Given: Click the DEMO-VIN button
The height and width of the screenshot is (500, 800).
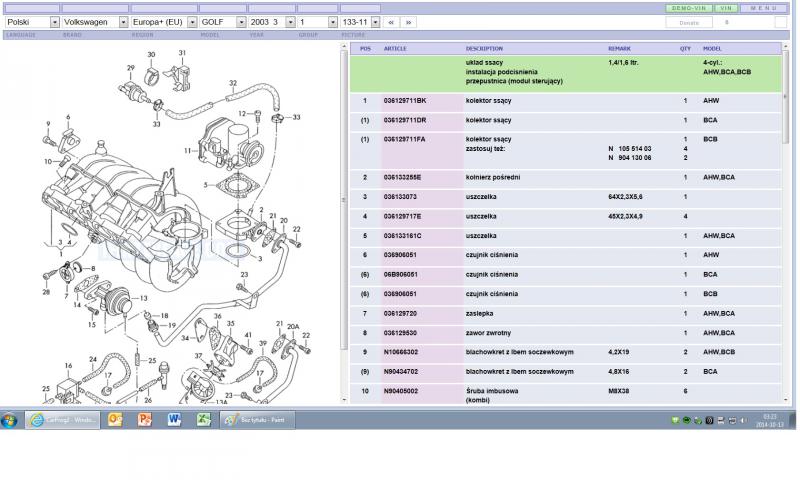Looking at the screenshot, I should click(x=689, y=8).
